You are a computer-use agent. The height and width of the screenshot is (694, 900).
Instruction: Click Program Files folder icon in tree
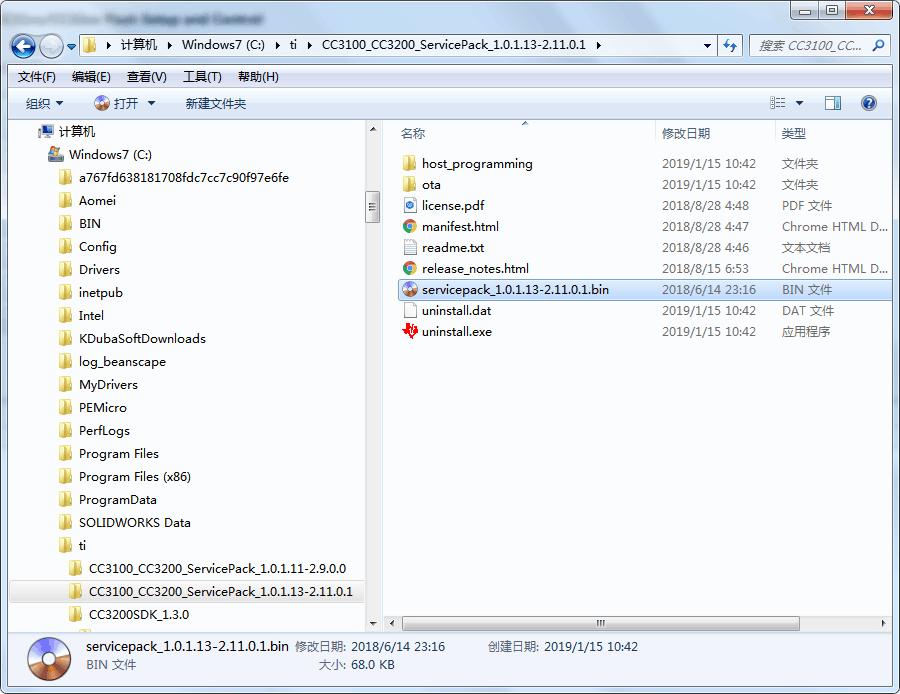pyautogui.click(x=65, y=453)
